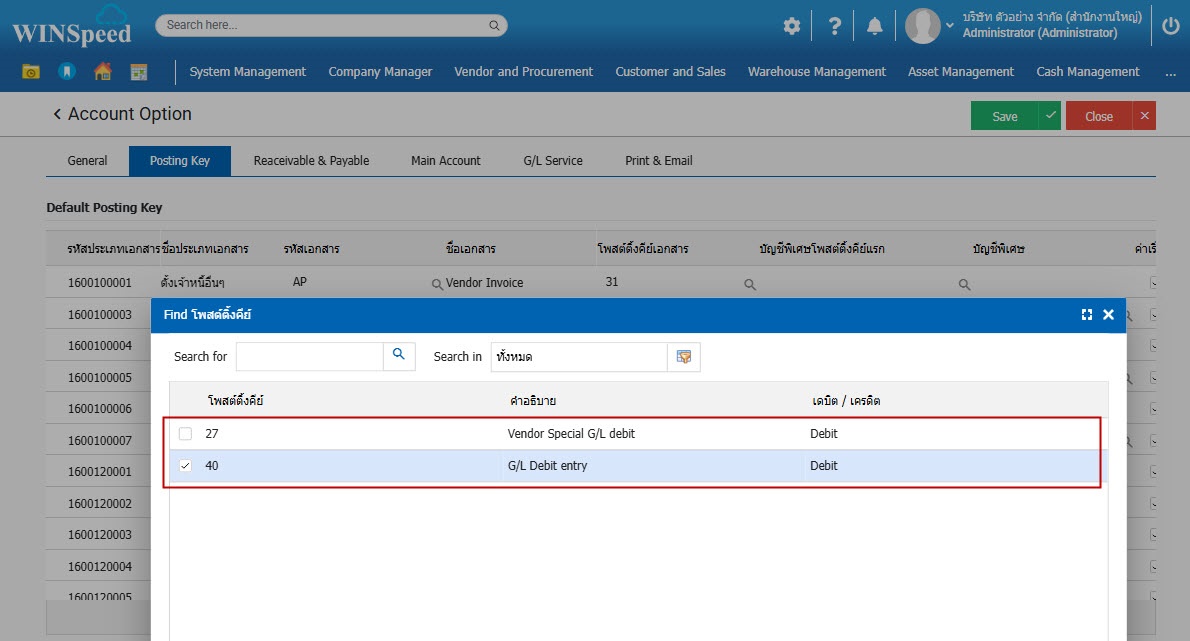Uncheck the box for posting key 40
This screenshot has height=641, width=1190.
[x=185, y=466]
